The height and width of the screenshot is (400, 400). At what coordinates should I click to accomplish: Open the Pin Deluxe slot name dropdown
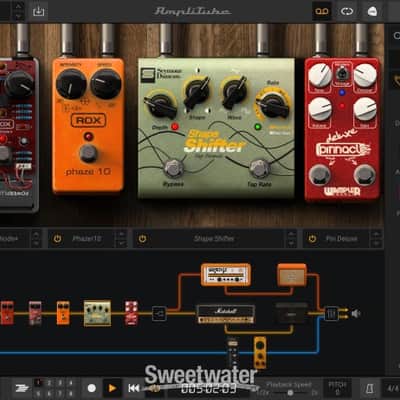point(341,239)
